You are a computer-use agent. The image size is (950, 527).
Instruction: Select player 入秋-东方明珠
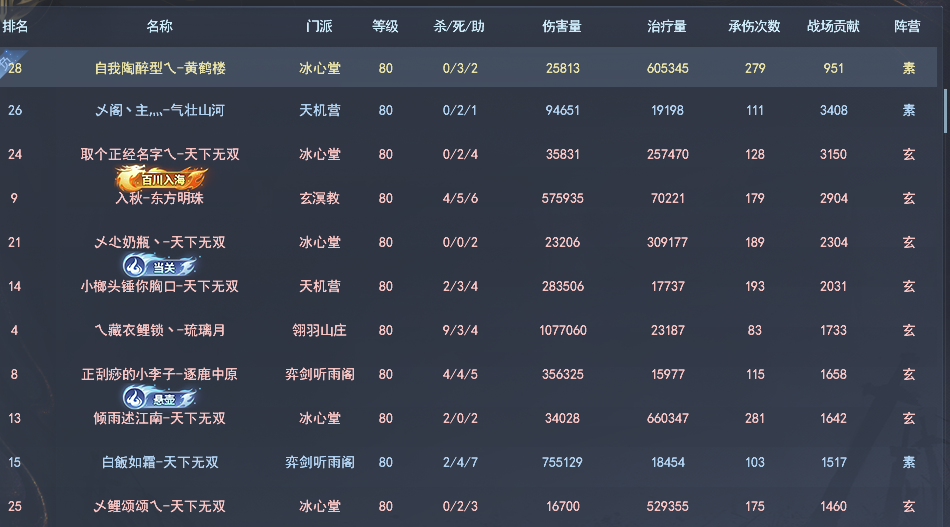click(160, 199)
